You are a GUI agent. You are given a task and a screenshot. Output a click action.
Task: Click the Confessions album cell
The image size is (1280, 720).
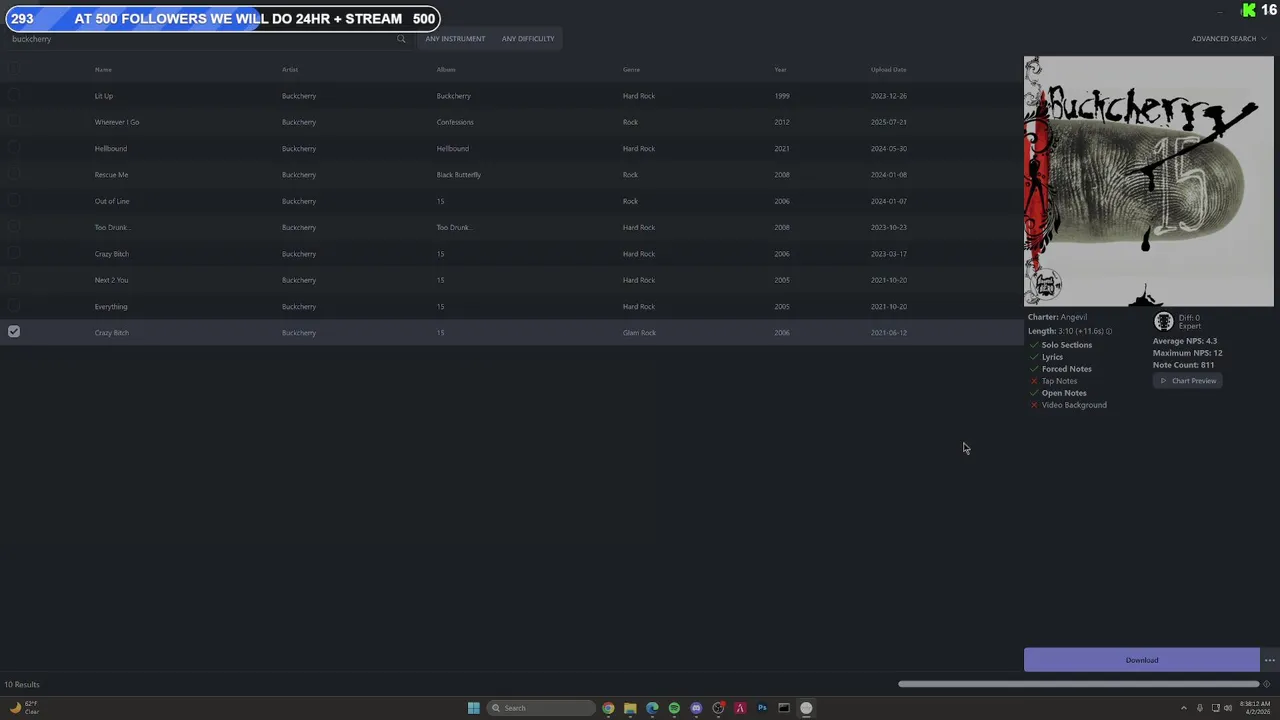click(455, 122)
